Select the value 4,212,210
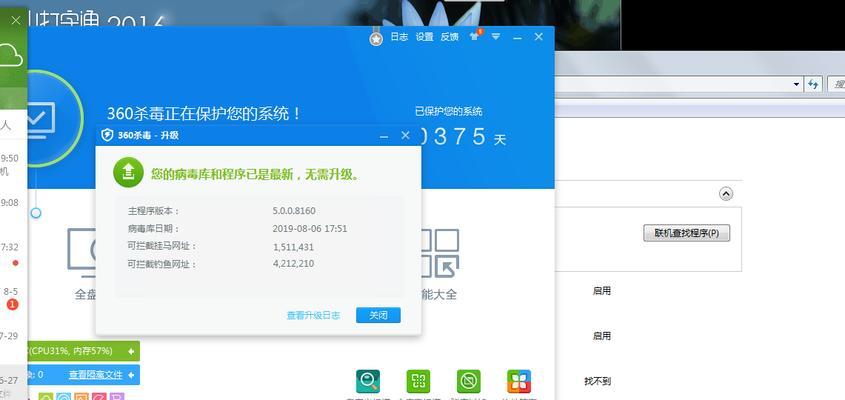Image resolution: width=845 pixels, height=400 pixels. (x=293, y=264)
